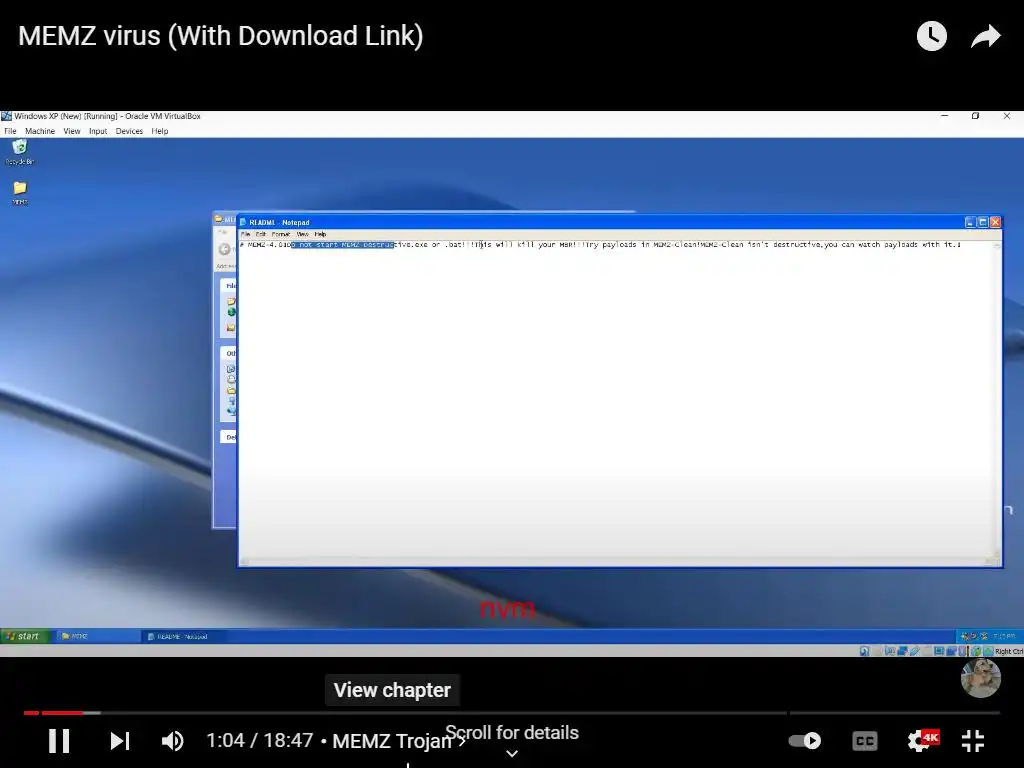Exit full screen mode
This screenshot has width=1024, height=768.
(x=973, y=741)
